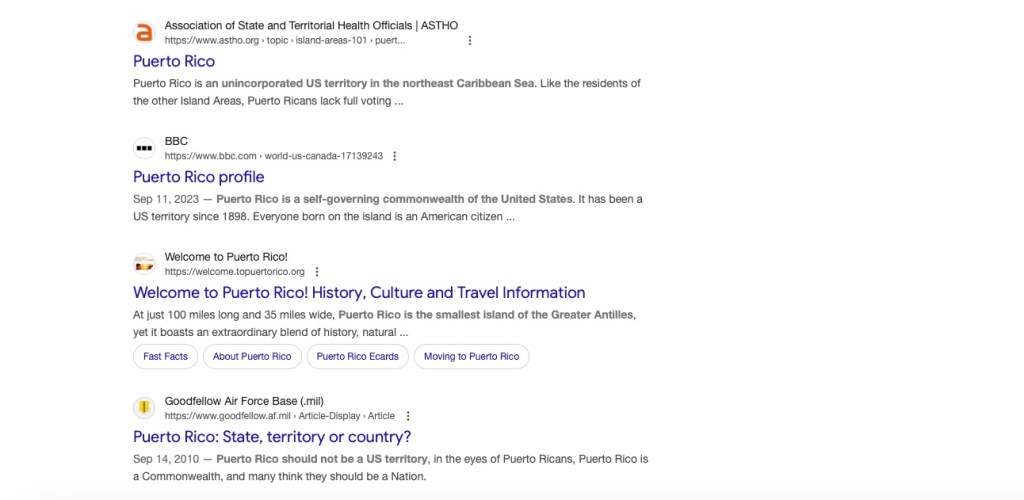Open the three-dot menu for BBC result
Image resolution: width=1024 pixels, height=500 pixels.
point(394,156)
